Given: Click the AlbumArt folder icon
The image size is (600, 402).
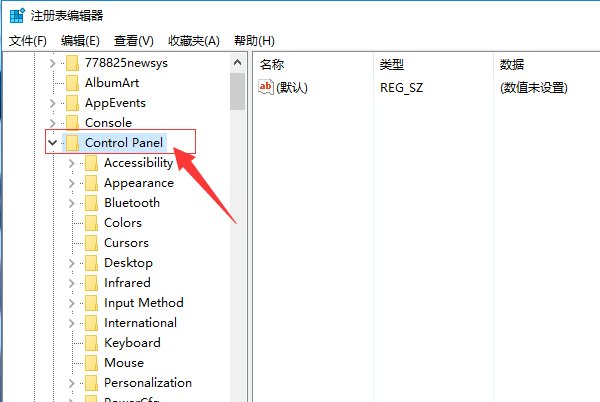Looking at the screenshot, I should [x=72, y=83].
